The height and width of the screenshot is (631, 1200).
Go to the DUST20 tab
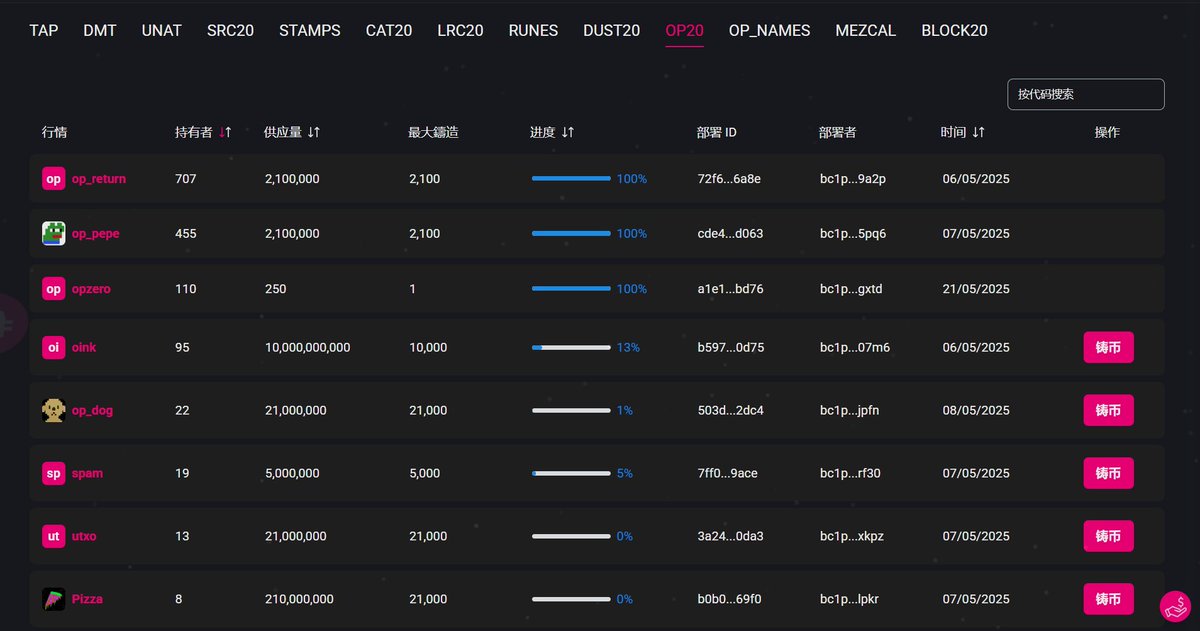[612, 31]
